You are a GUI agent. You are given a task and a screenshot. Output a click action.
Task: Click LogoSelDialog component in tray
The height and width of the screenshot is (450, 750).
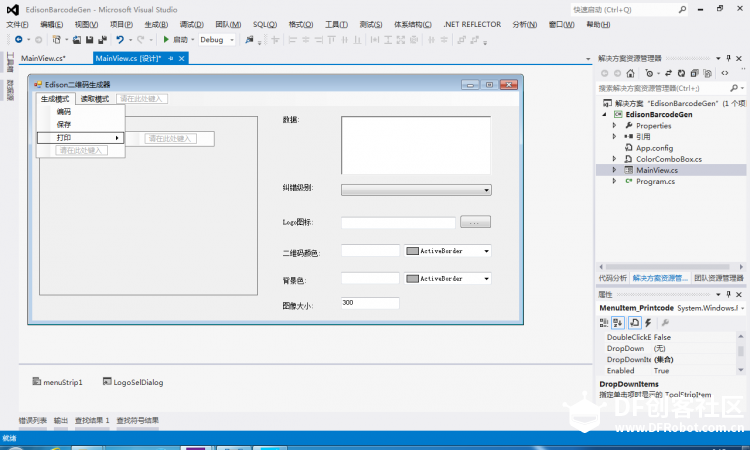point(133,382)
